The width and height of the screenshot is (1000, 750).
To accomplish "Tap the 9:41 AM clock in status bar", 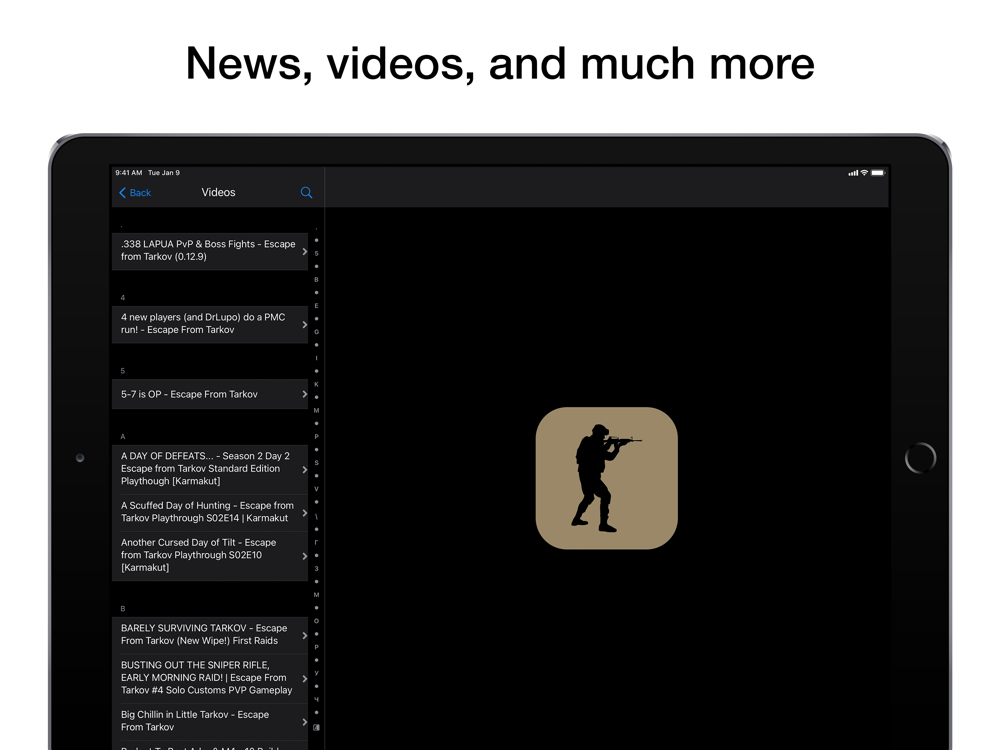I will coord(129,173).
